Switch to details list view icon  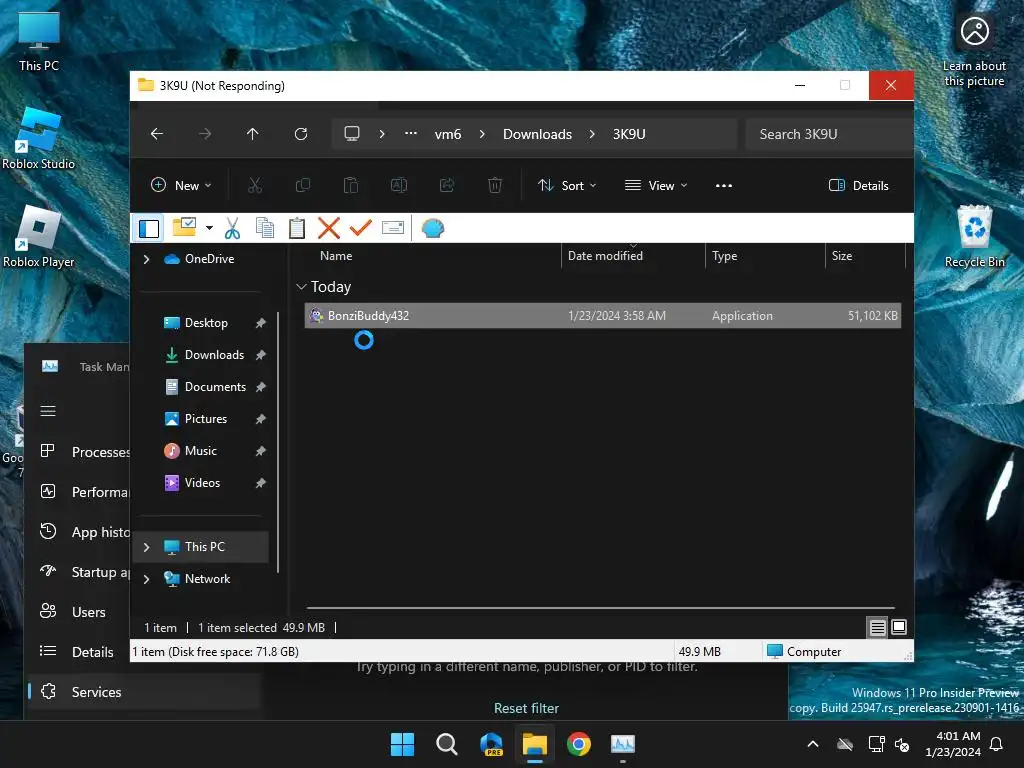pos(877,628)
